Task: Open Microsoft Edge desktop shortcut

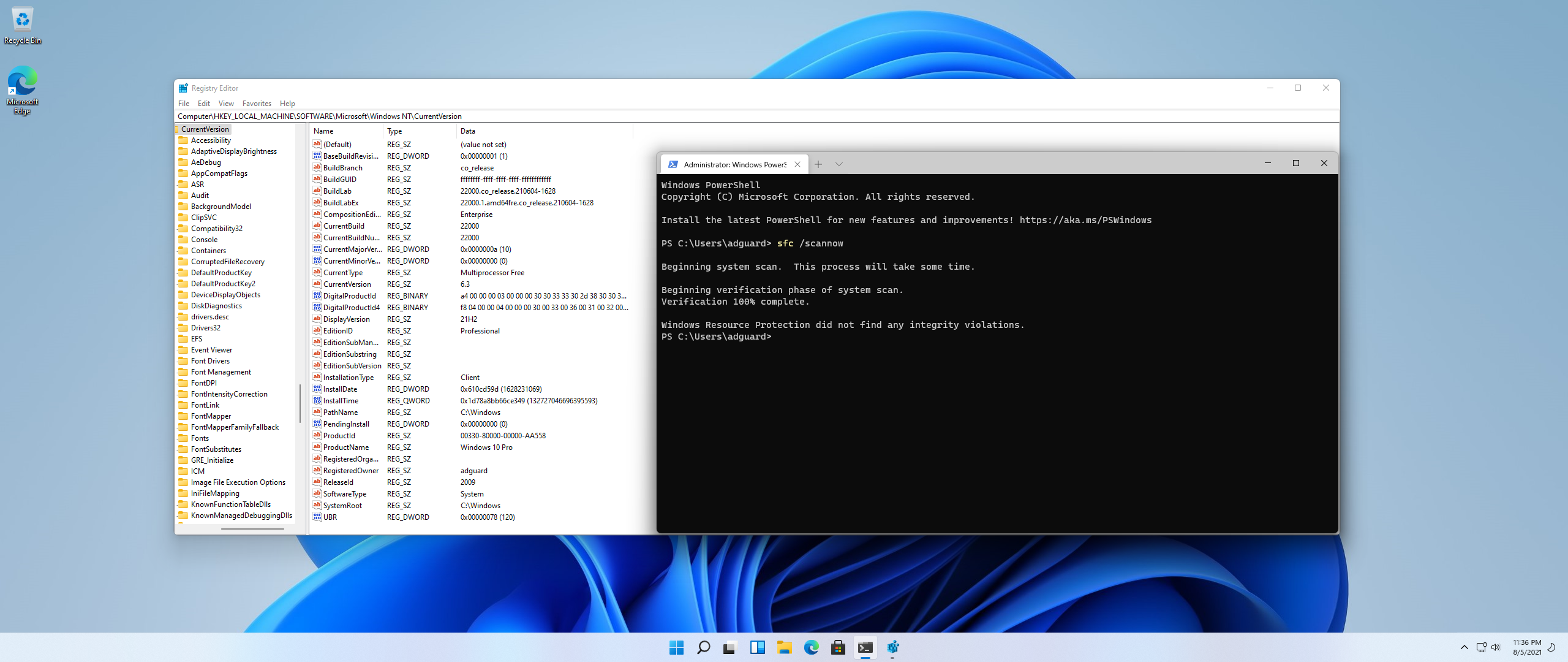Action: click(23, 90)
